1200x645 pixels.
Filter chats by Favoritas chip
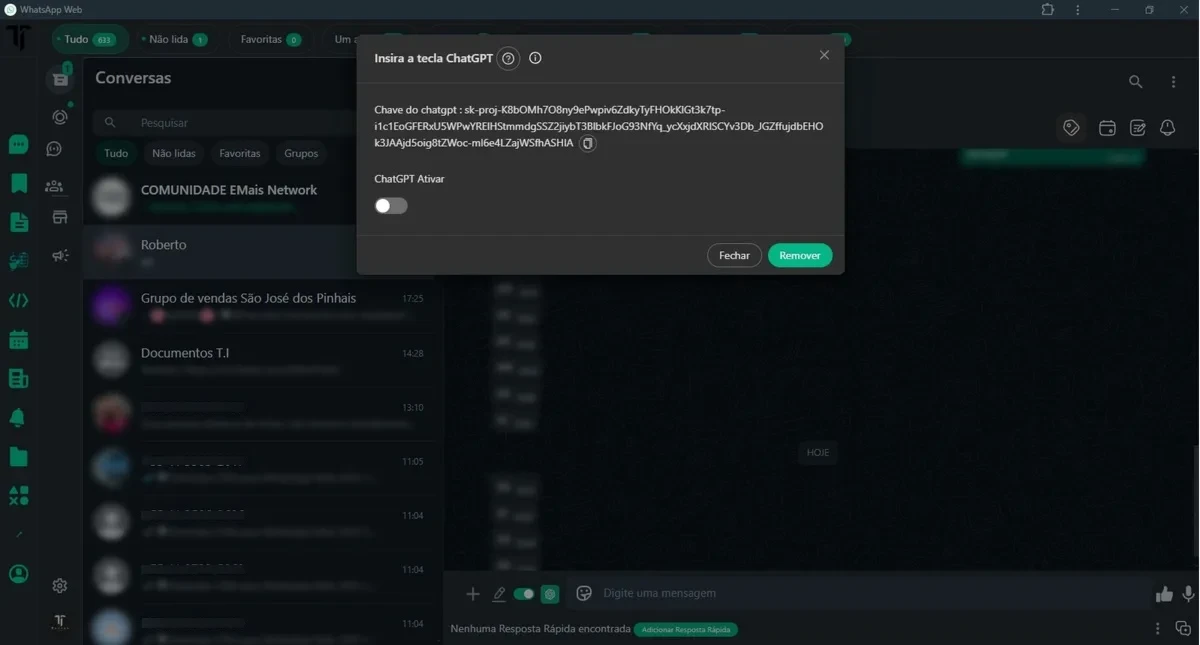click(240, 154)
